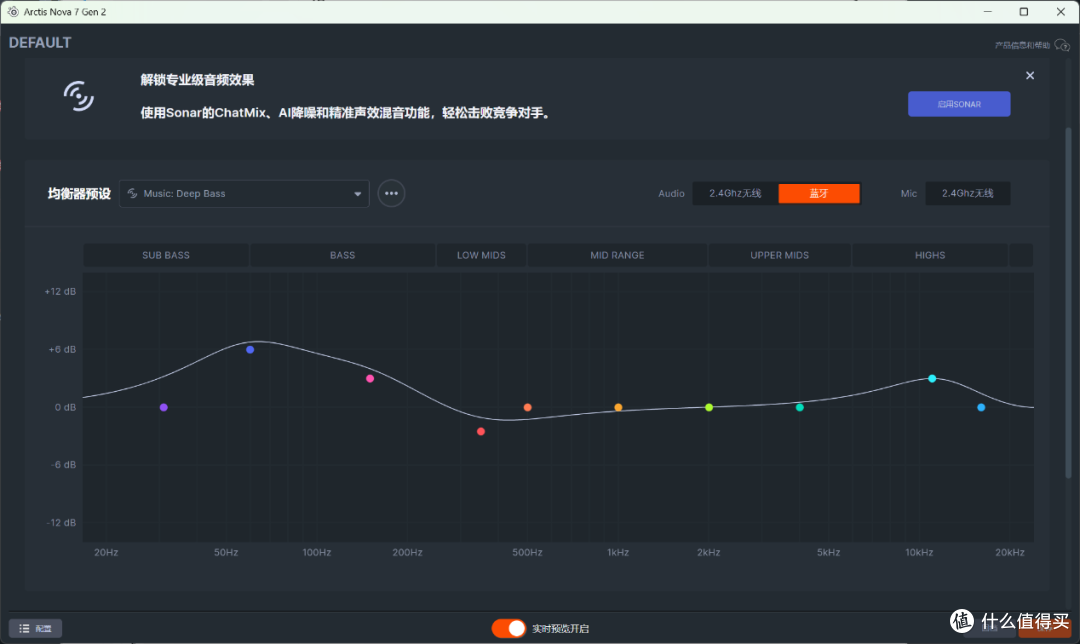Click the Sonar signal logo icon

[x=79, y=96]
